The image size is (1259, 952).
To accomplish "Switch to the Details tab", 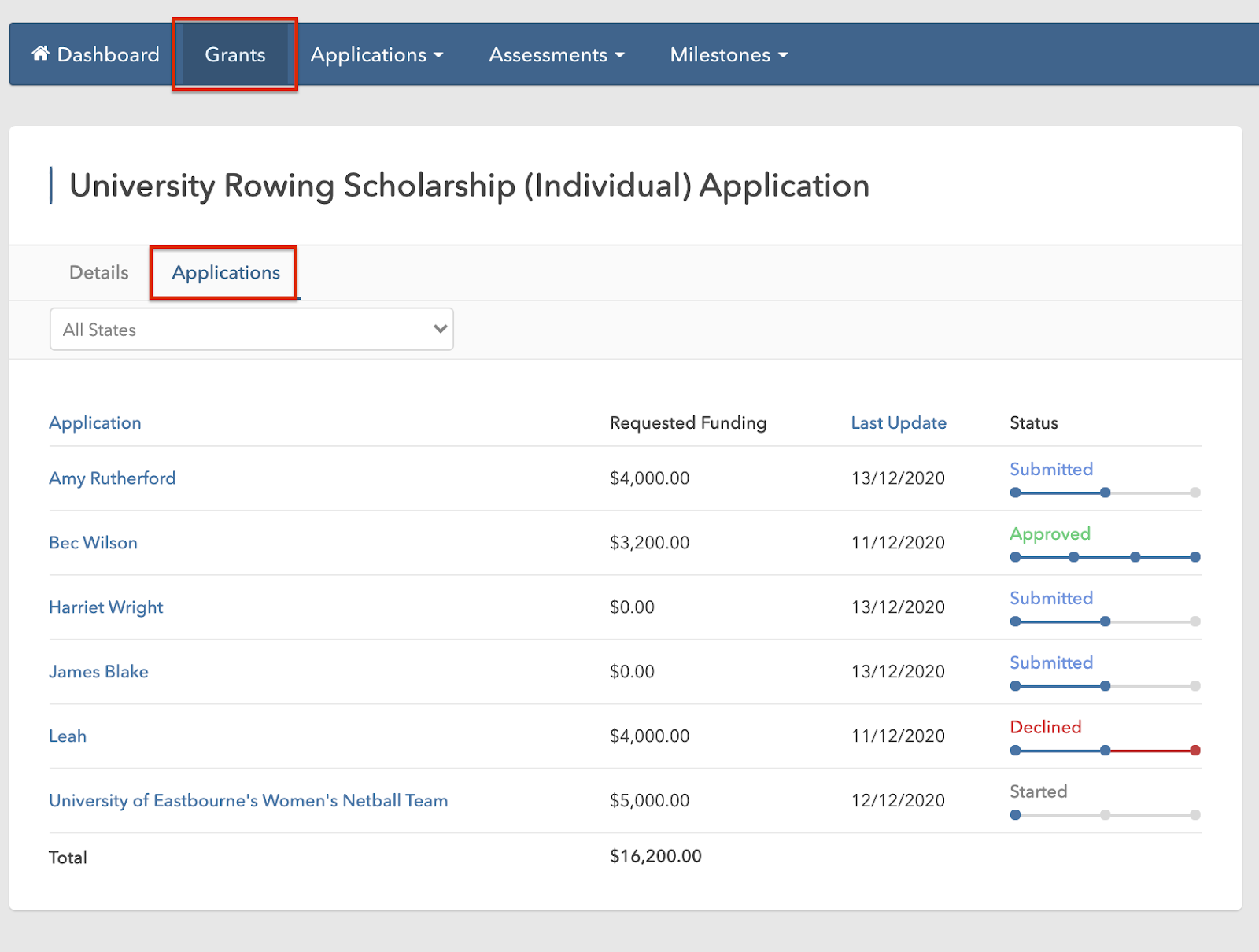I will [99, 272].
